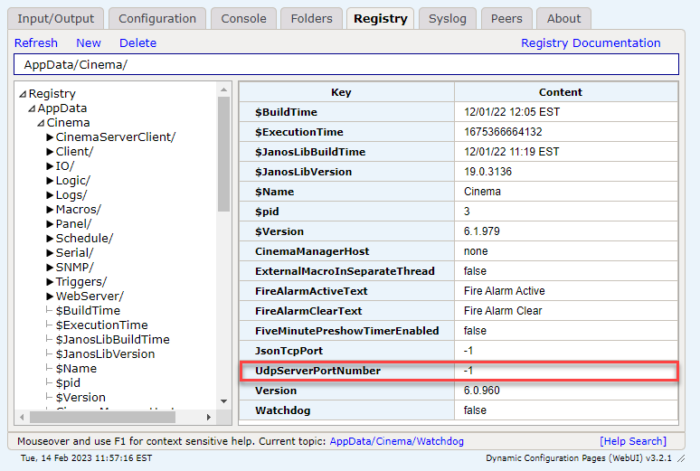Screen dimensions: 700x471
Task: Expand the CinemaServerClient/ tree node
Action: (50, 138)
